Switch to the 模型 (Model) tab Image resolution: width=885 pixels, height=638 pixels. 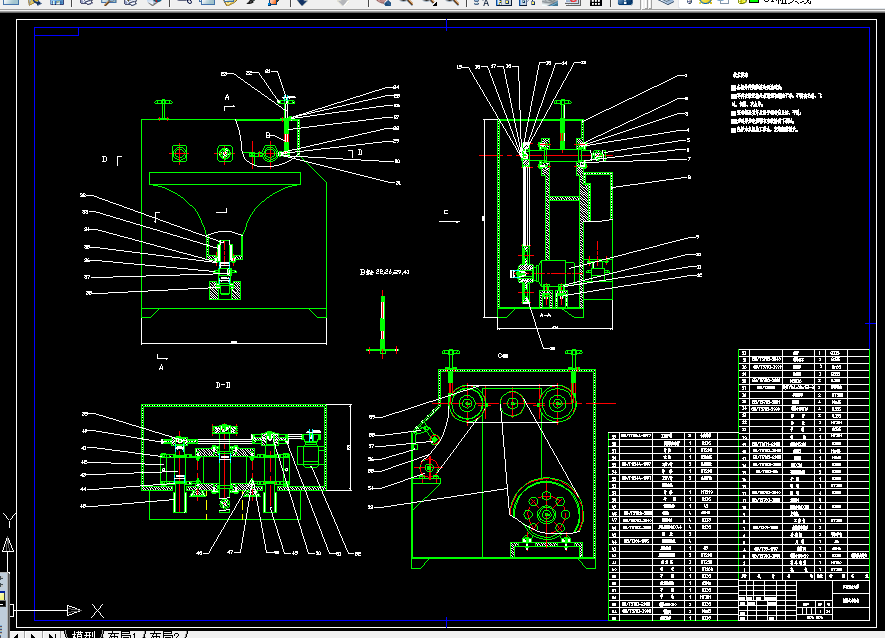(83, 634)
